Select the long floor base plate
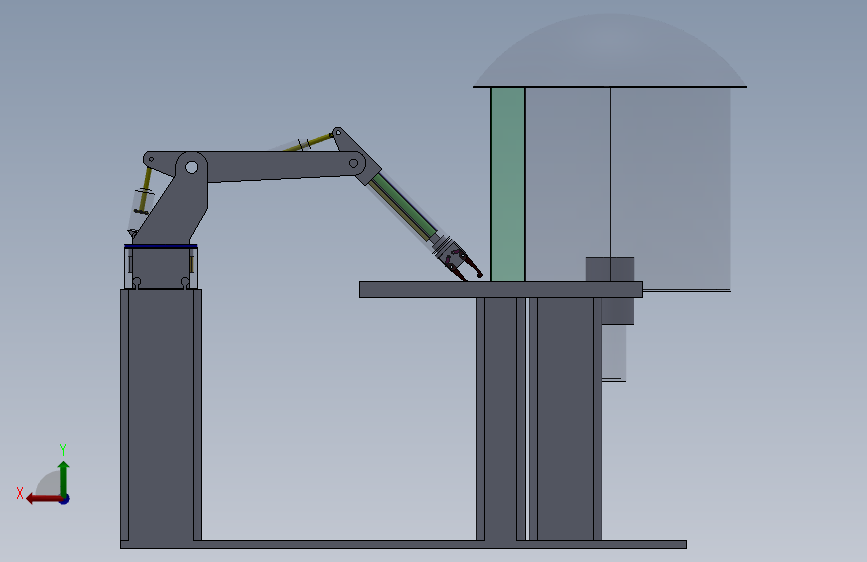 coord(403,544)
